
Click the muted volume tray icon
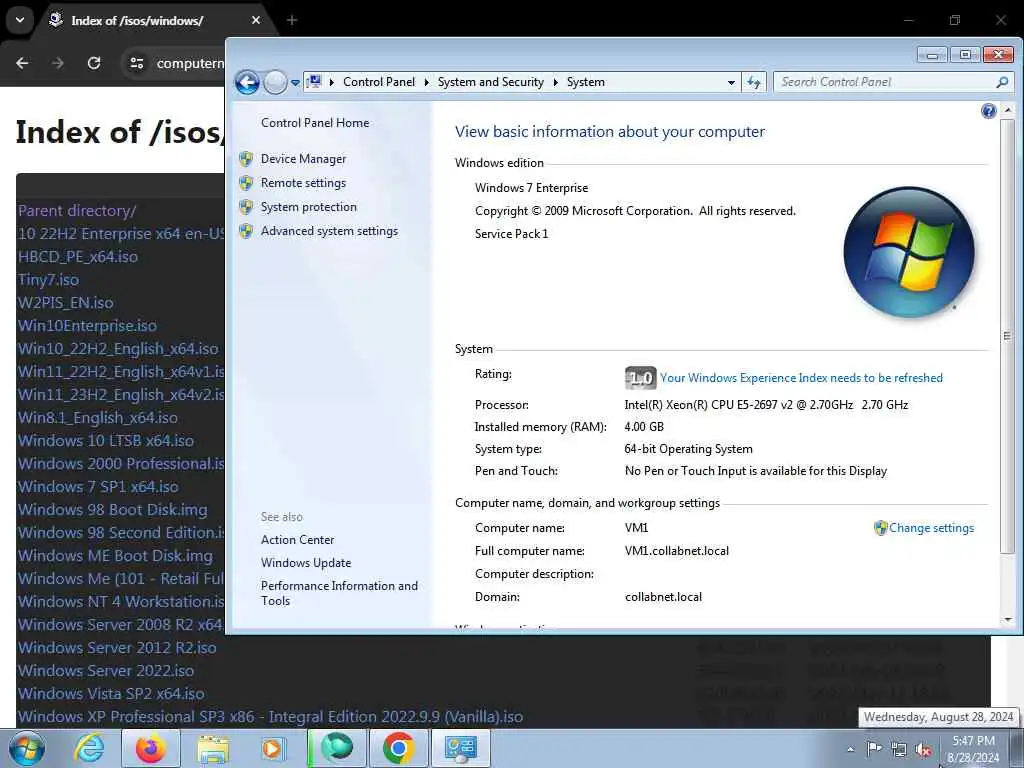click(923, 750)
